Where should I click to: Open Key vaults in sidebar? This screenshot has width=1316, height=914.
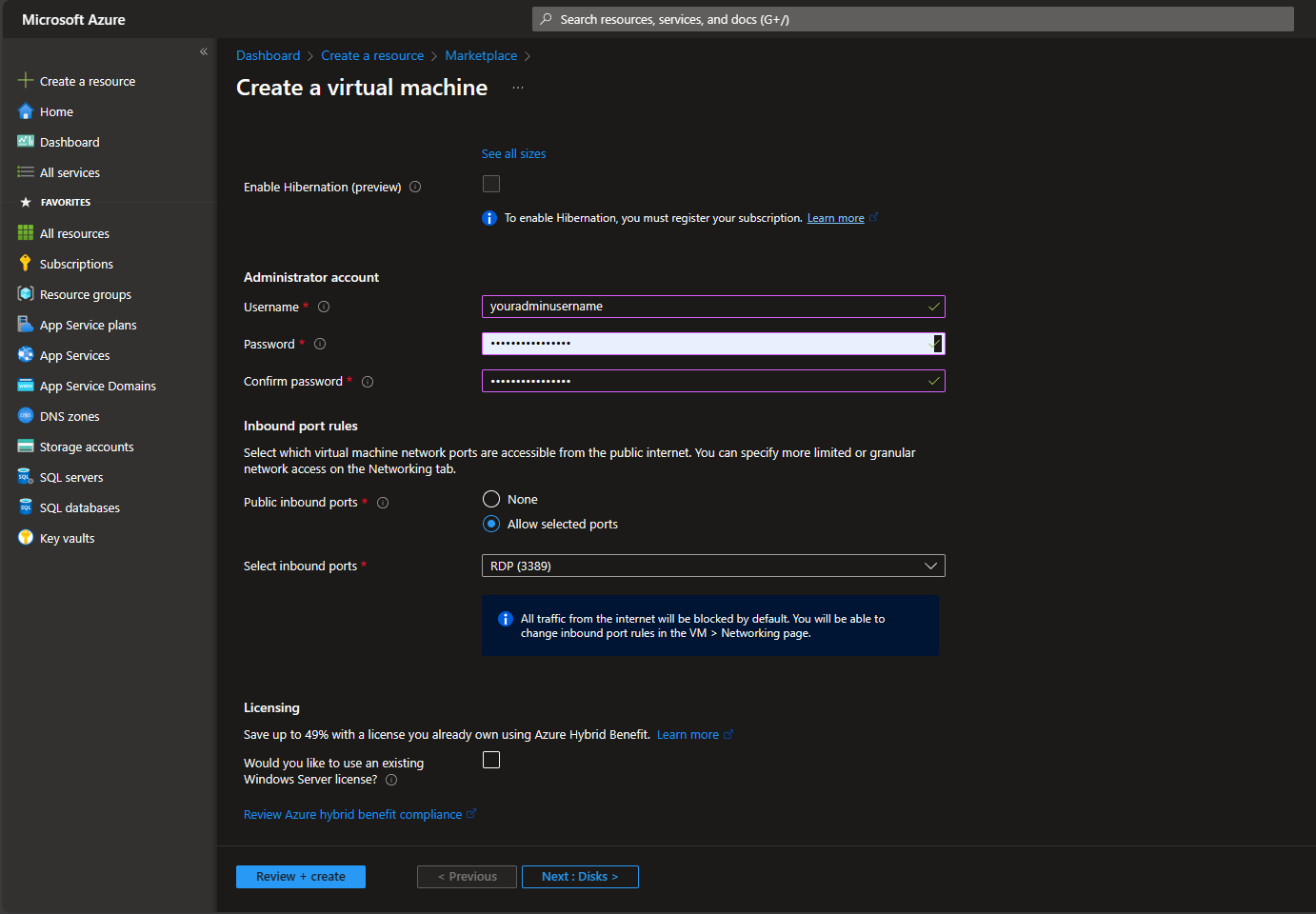(x=67, y=538)
